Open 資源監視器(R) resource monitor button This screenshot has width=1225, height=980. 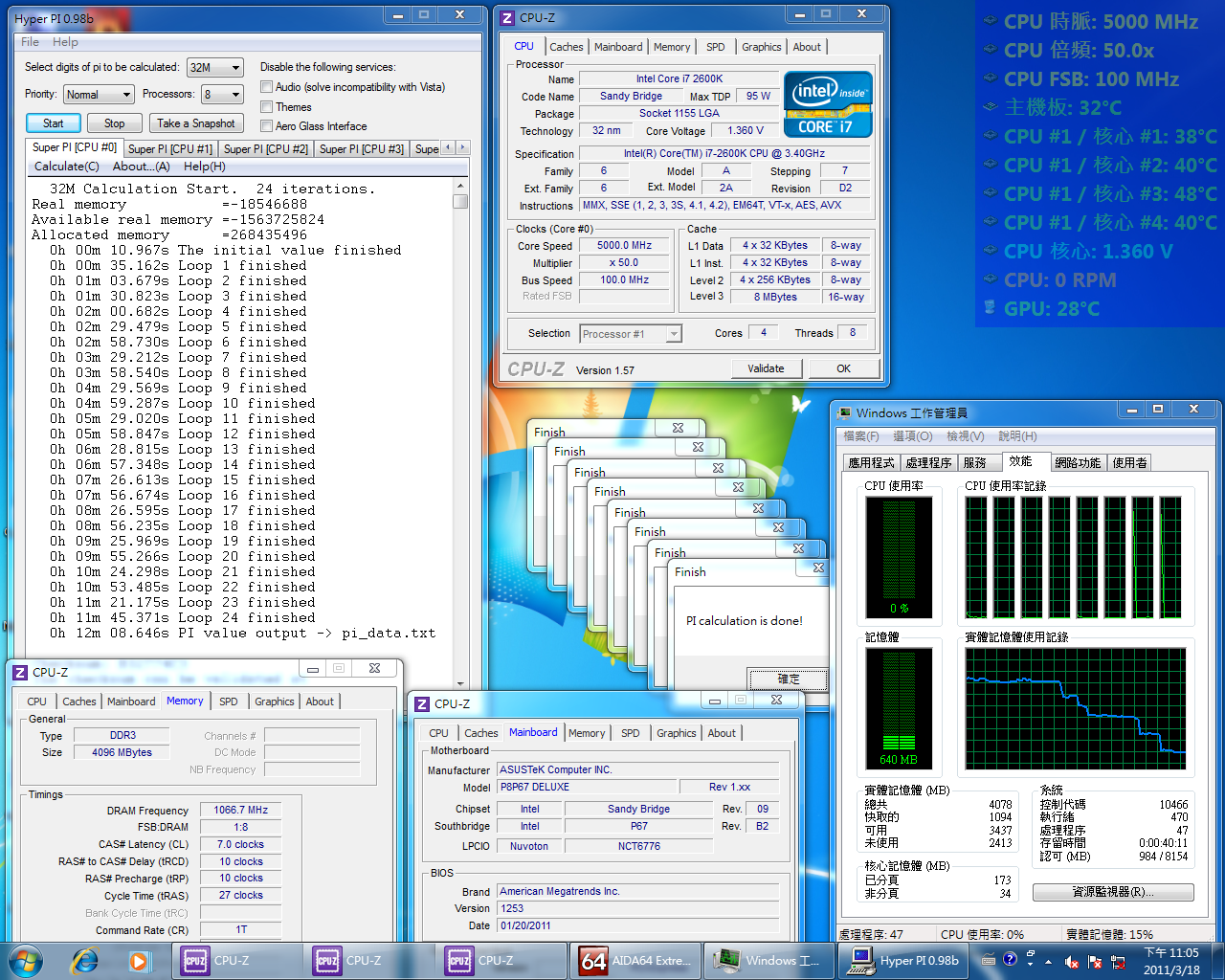(x=1113, y=892)
